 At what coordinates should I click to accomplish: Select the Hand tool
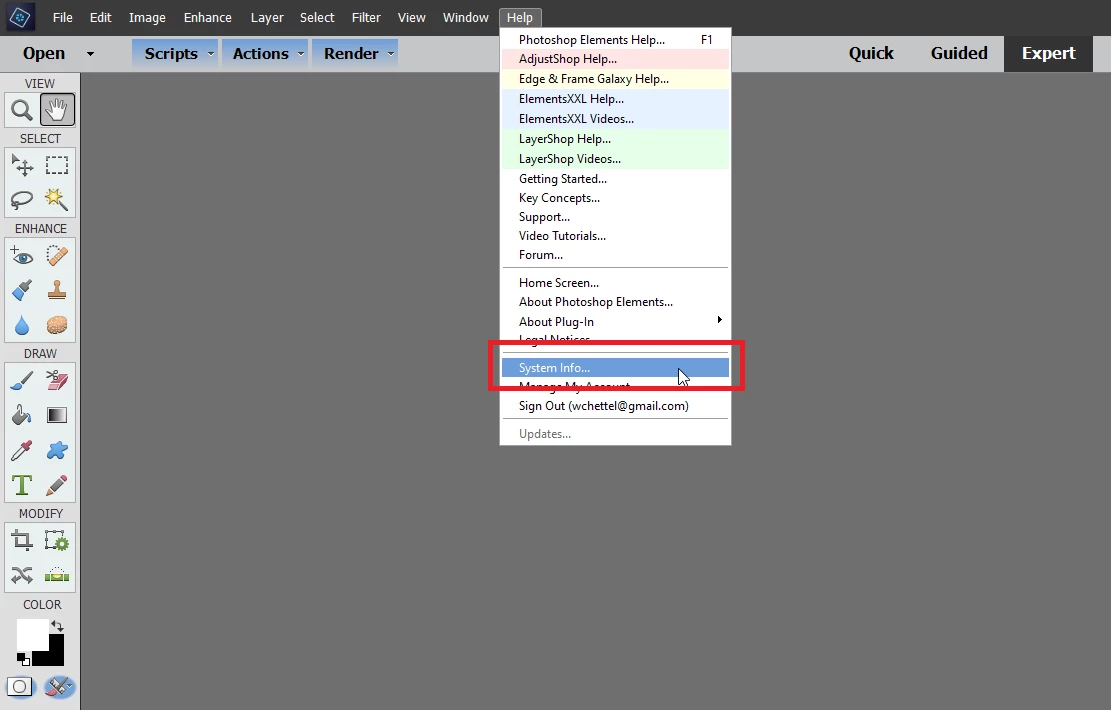point(57,110)
